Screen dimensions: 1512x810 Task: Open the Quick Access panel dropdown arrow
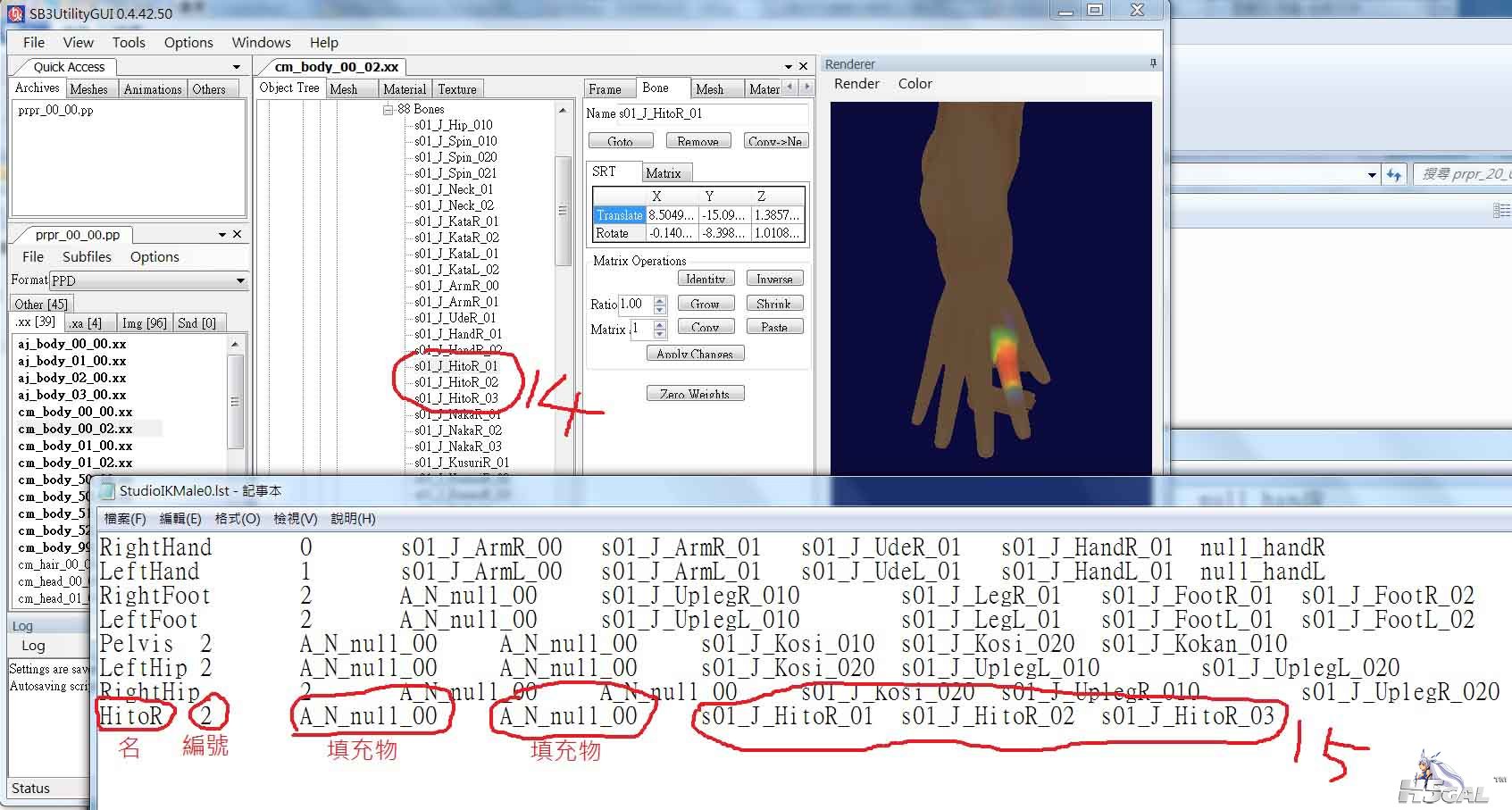(x=236, y=67)
